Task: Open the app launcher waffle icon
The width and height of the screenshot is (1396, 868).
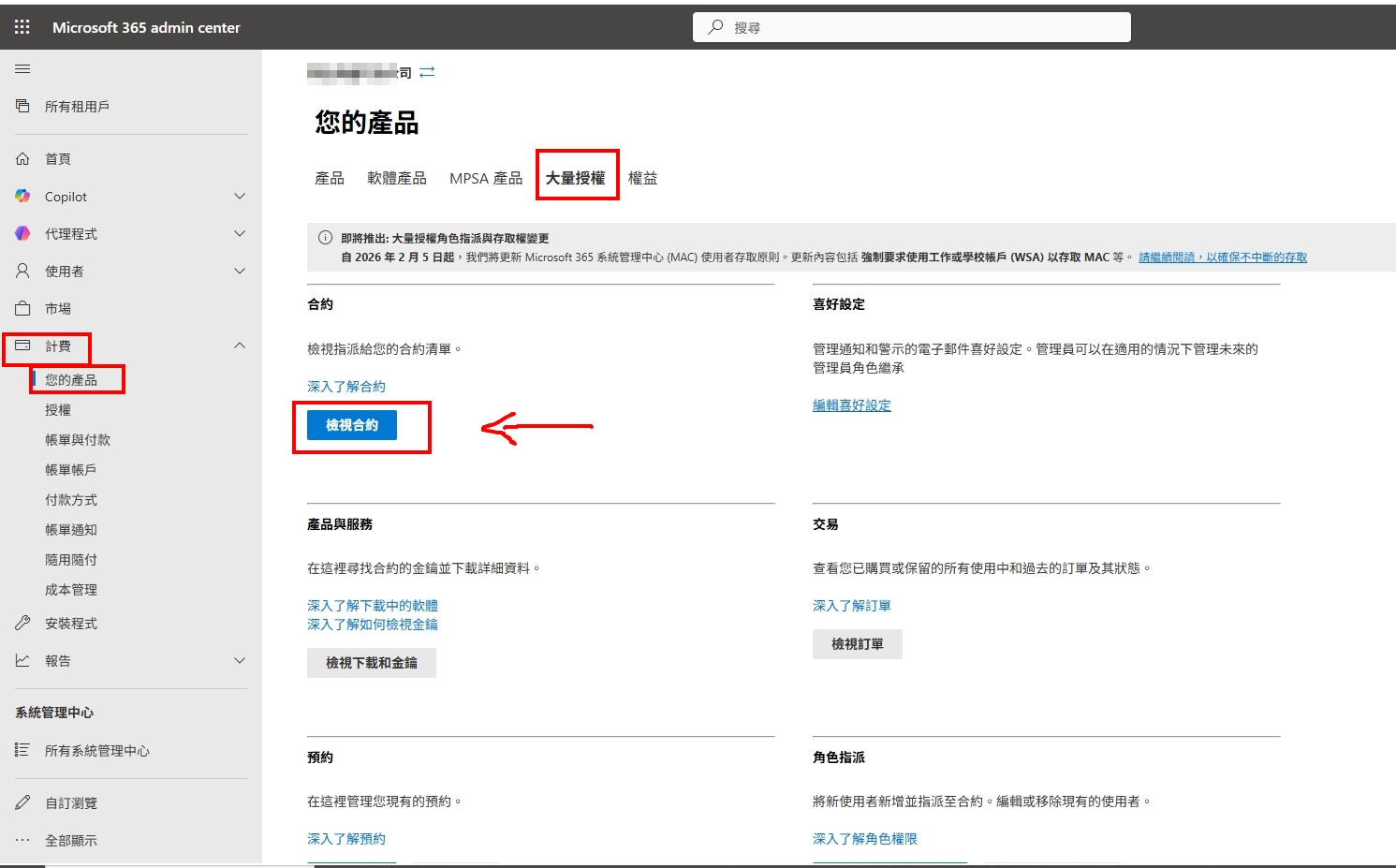Action: [x=22, y=27]
